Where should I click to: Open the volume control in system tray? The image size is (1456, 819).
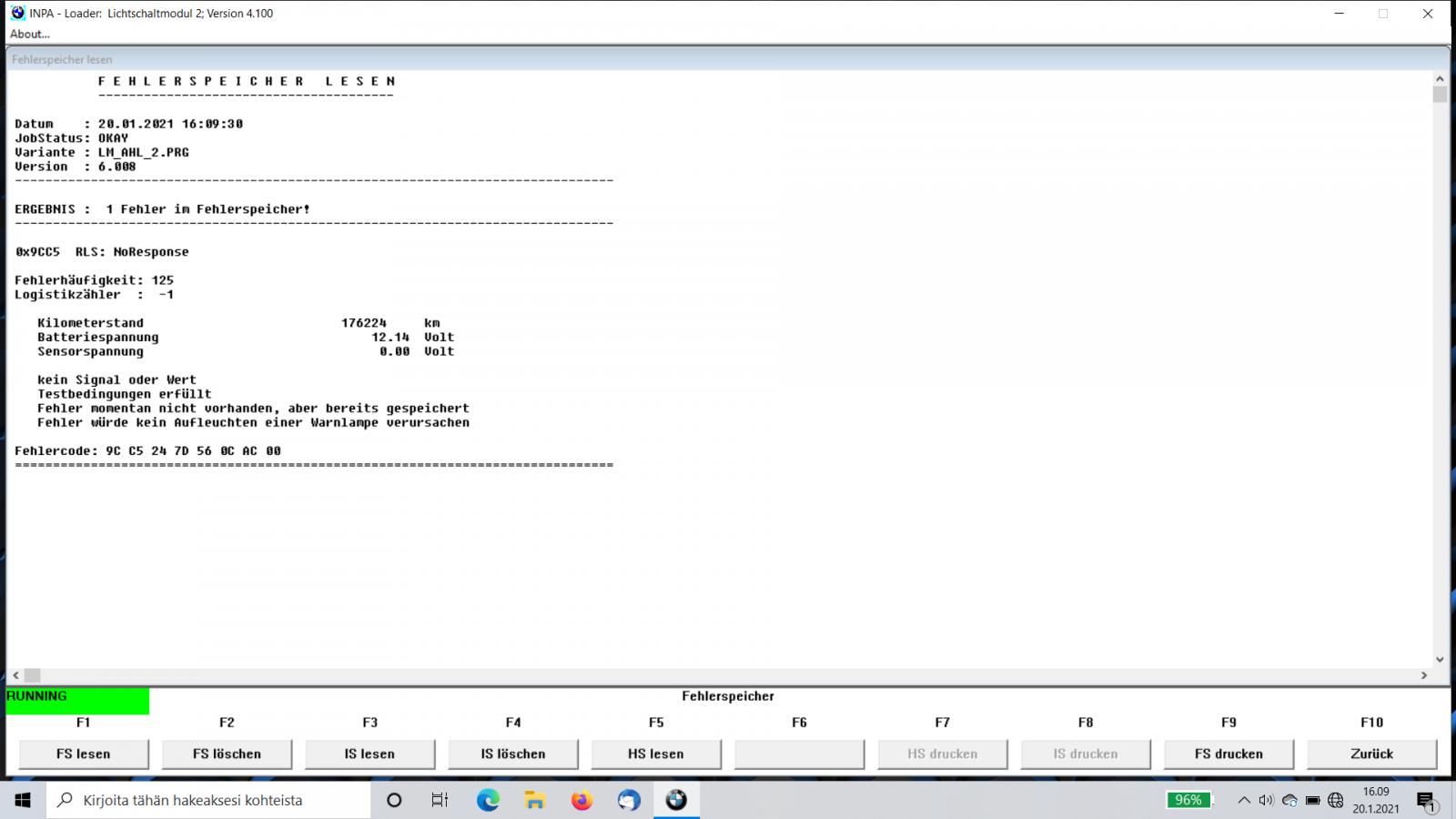1266,800
